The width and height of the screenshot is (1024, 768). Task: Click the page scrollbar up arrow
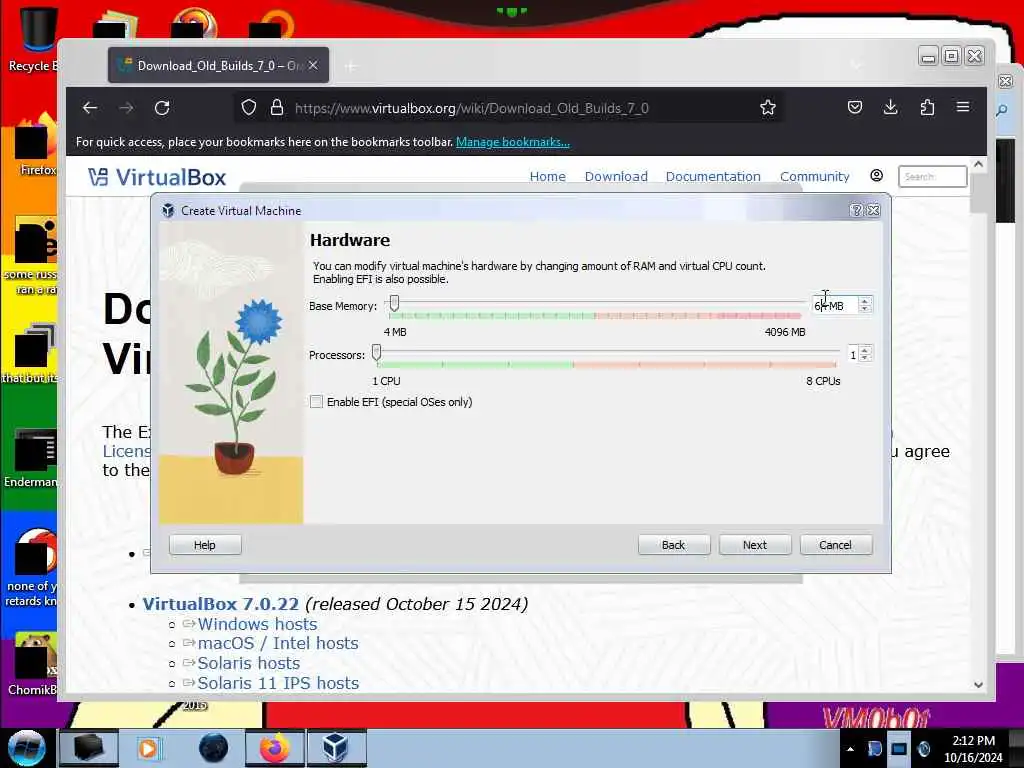click(x=978, y=165)
